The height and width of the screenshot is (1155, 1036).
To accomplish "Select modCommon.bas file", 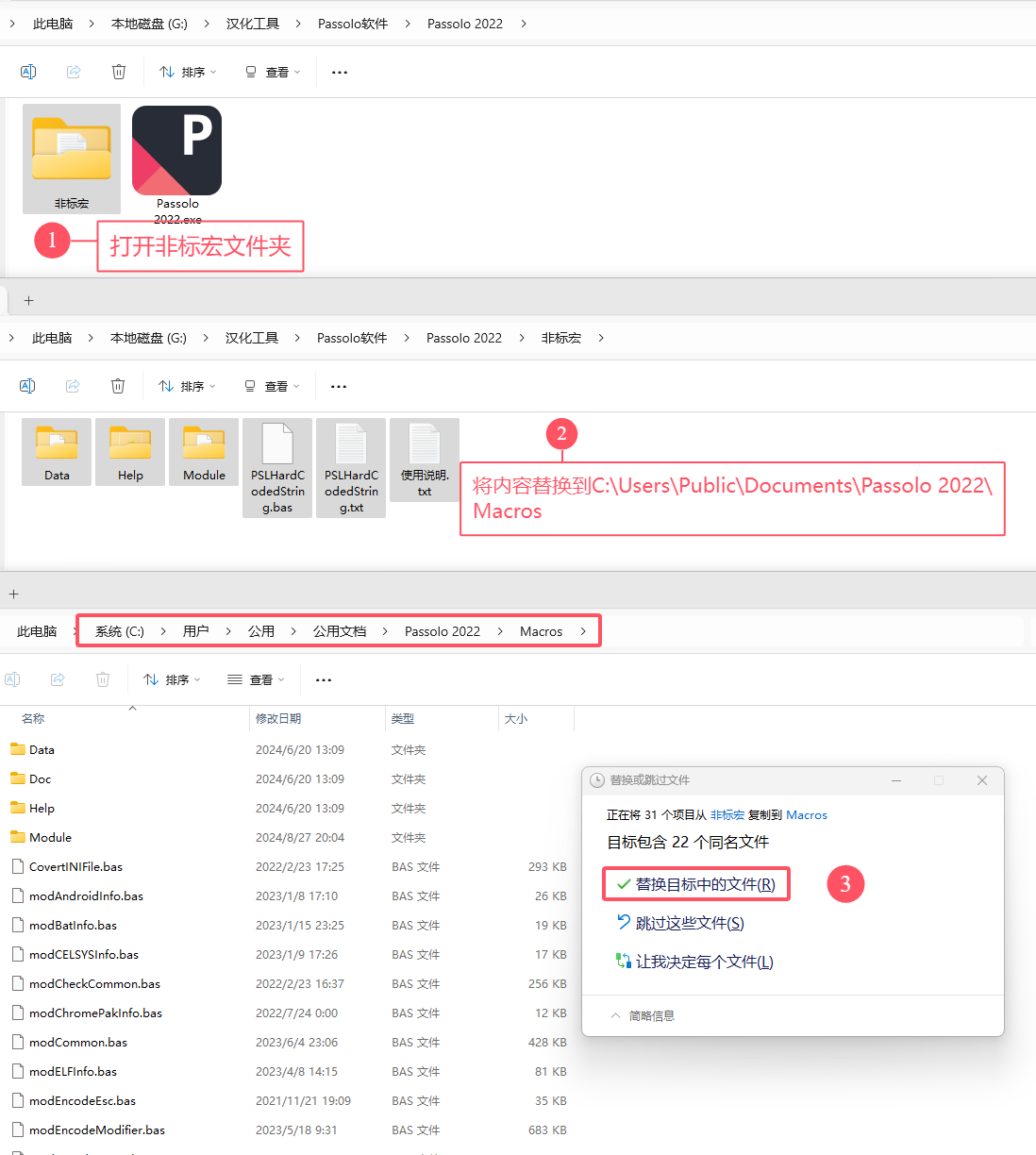I will point(289,1042).
